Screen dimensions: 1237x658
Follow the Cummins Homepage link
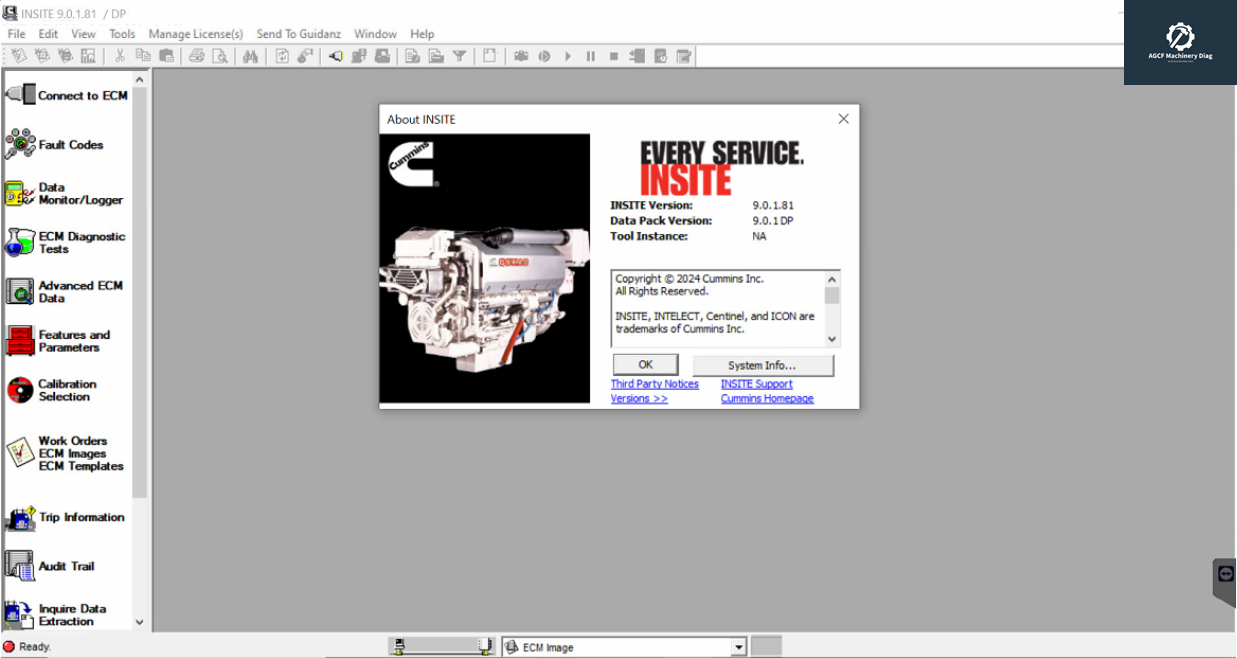coord(767,398)
